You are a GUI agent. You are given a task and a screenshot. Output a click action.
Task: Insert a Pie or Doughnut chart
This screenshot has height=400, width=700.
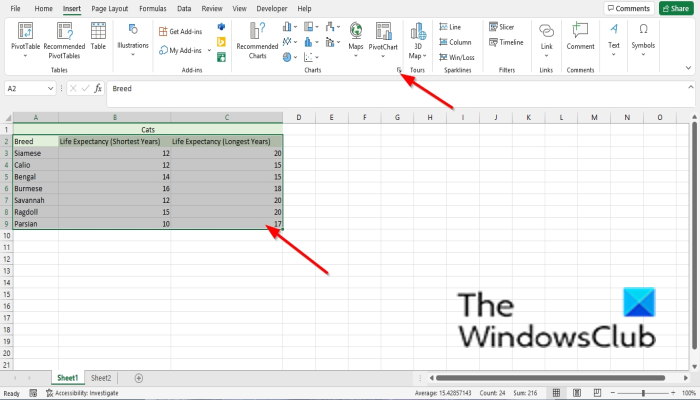point(290,57)
